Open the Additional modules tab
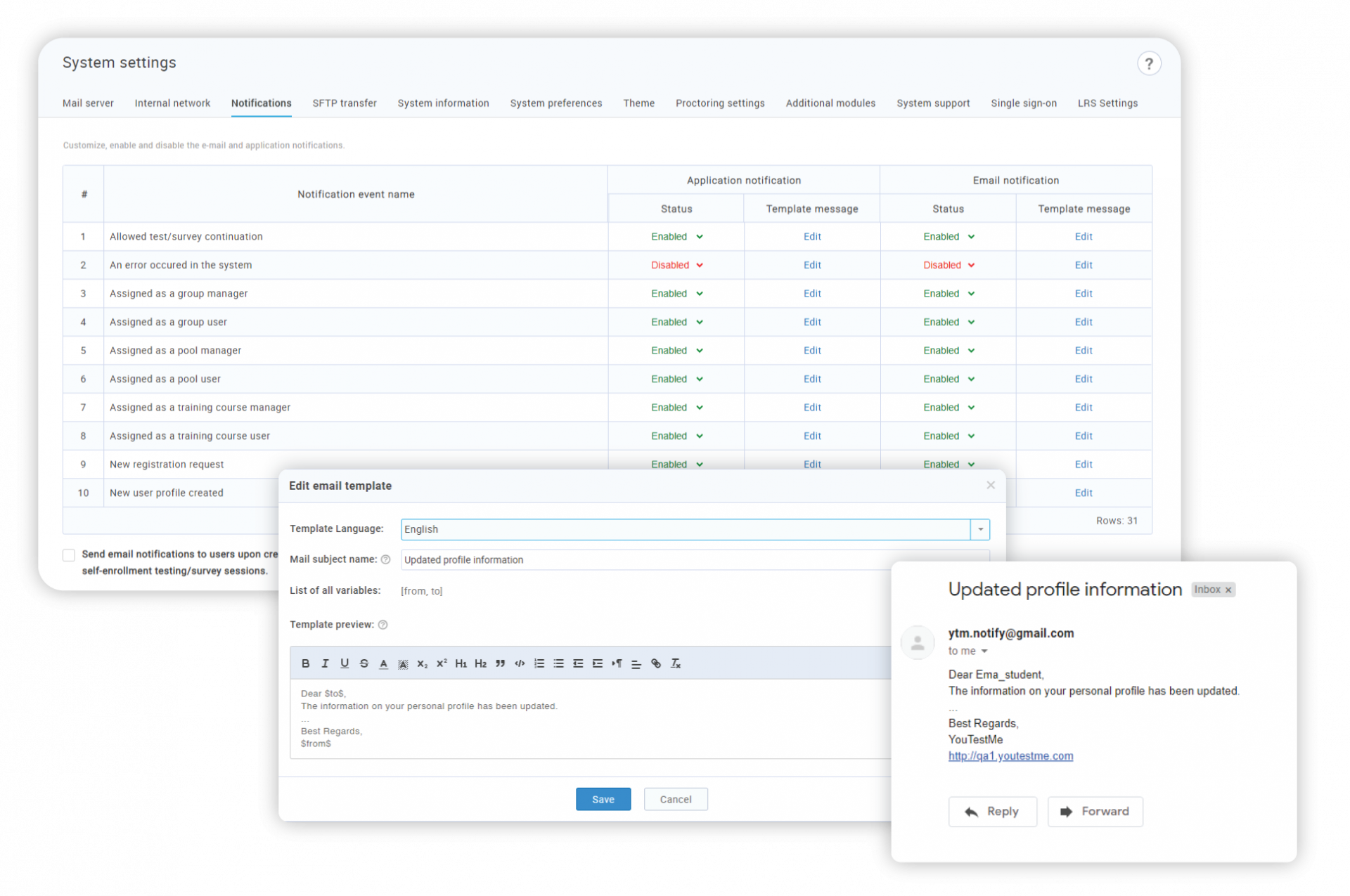Image resolution: width=1350 pixels, height=896 pixels. 830,103
